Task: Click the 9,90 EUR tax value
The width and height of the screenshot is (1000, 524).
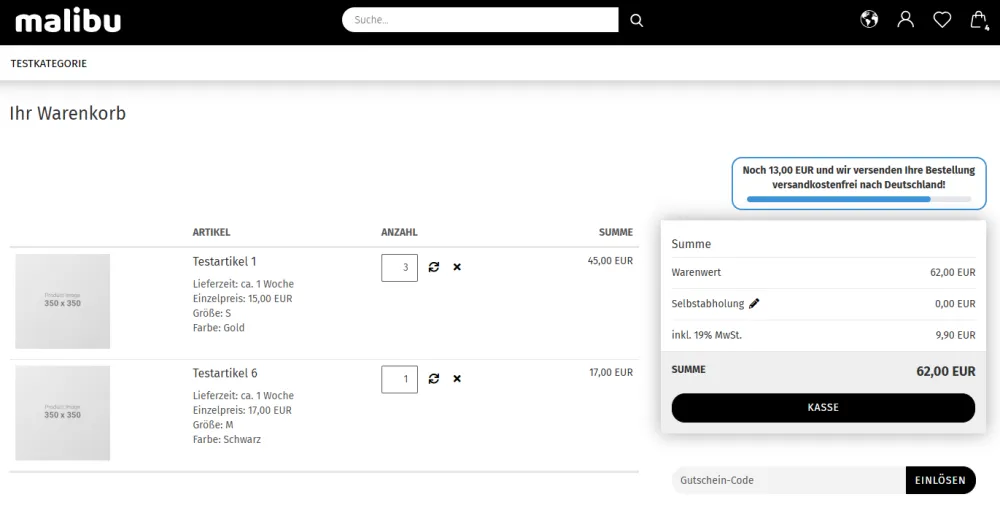Action: point(955,335)
